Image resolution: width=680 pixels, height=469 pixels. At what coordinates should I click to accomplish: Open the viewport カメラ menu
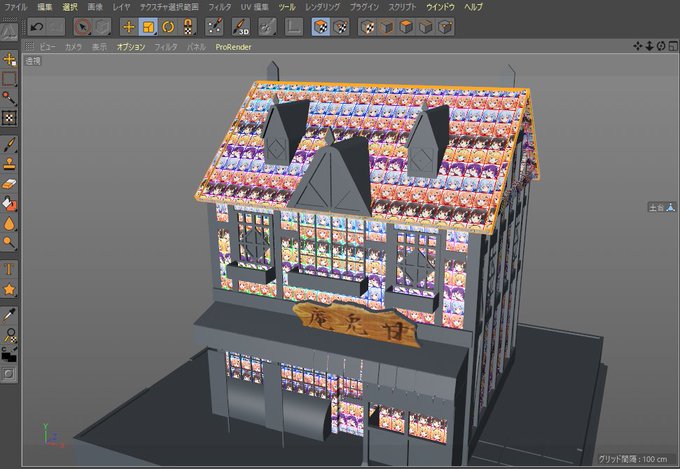click(73, 47)
